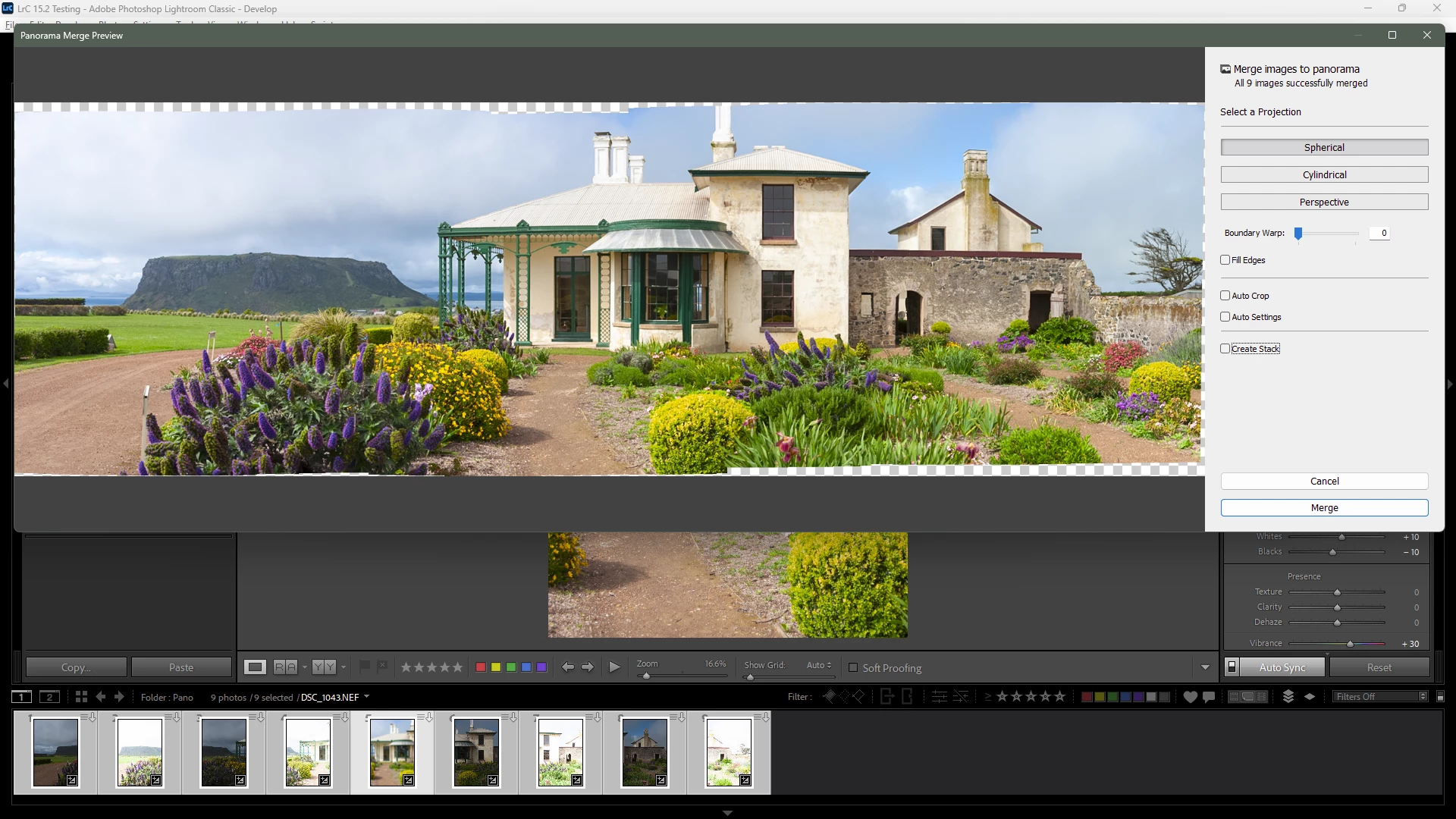Click the Boundary Warp slider handle
1456x819 pixels.
[x=1298, y=234]
